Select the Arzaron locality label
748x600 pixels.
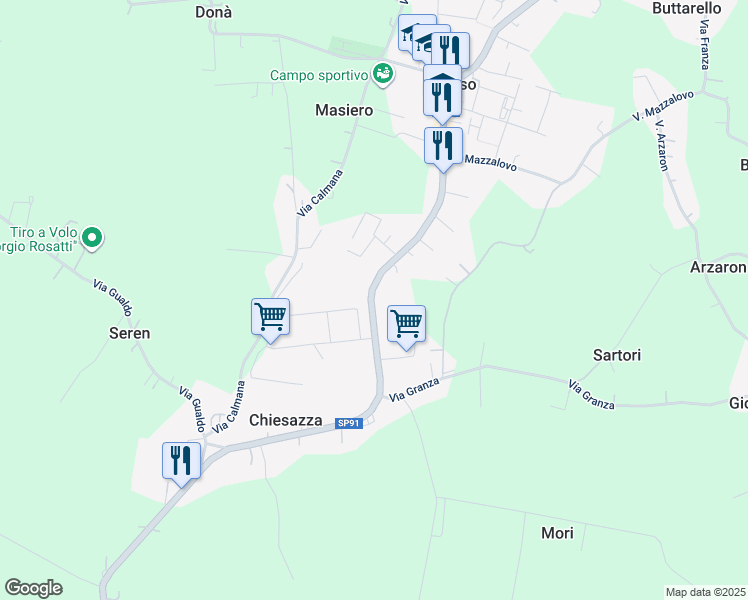click(x=718, y=267)
